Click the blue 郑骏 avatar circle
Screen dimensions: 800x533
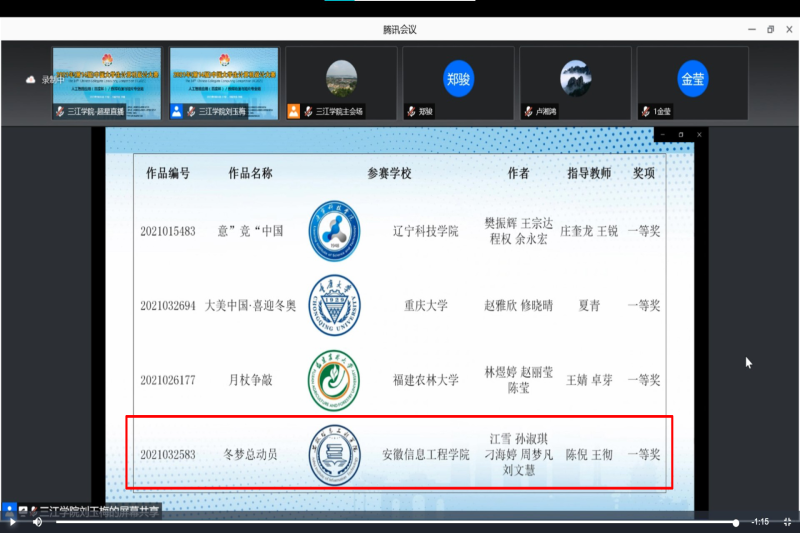coord(458,78)
